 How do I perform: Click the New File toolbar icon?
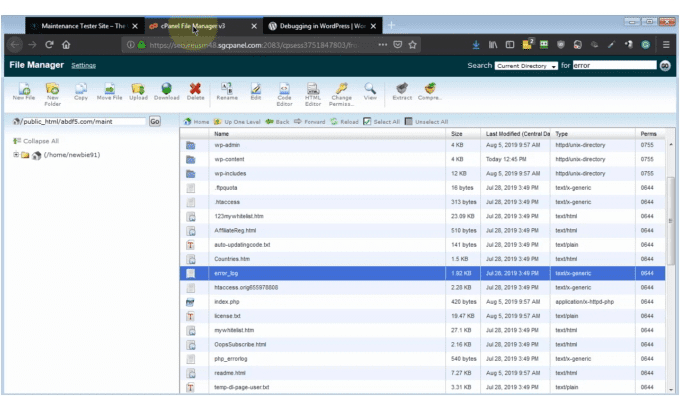[24, 92]
